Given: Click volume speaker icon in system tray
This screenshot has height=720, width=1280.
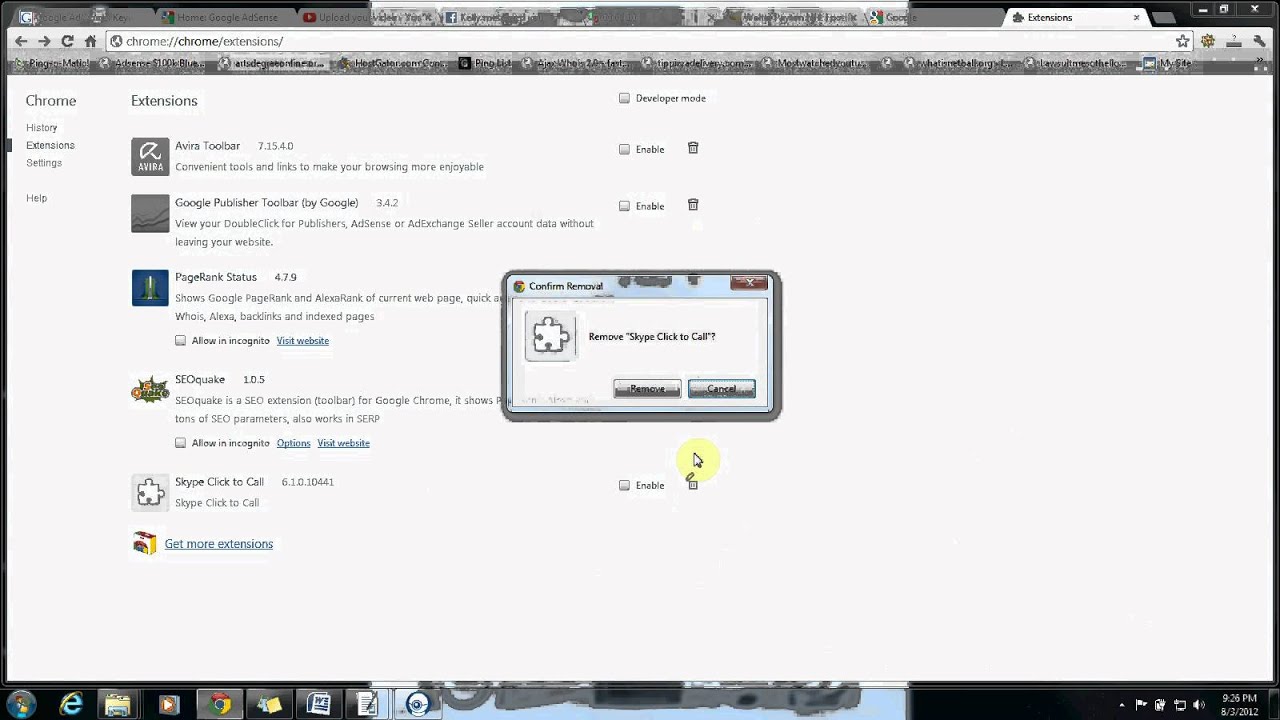Looking at the screenshot, I should (1199, 705).
